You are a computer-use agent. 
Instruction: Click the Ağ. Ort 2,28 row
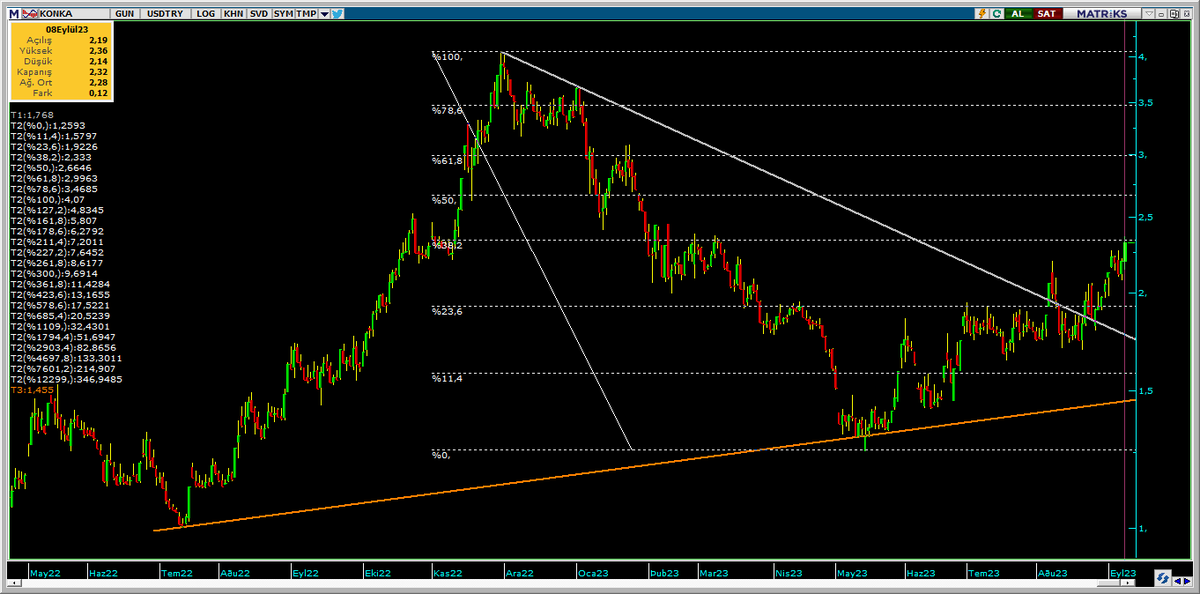pos(62,83)
